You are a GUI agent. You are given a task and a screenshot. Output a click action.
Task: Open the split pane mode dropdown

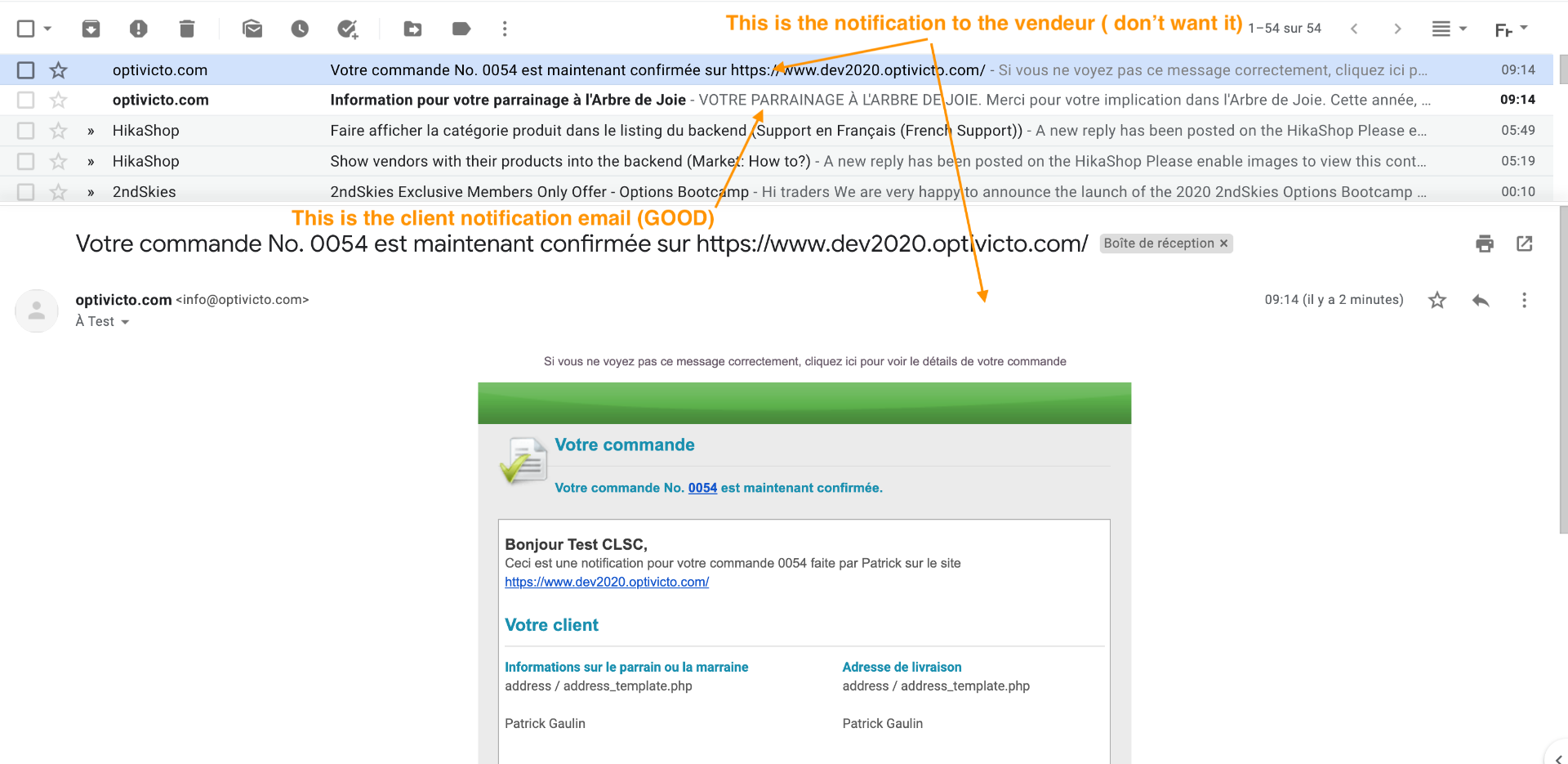[1463, 29]
